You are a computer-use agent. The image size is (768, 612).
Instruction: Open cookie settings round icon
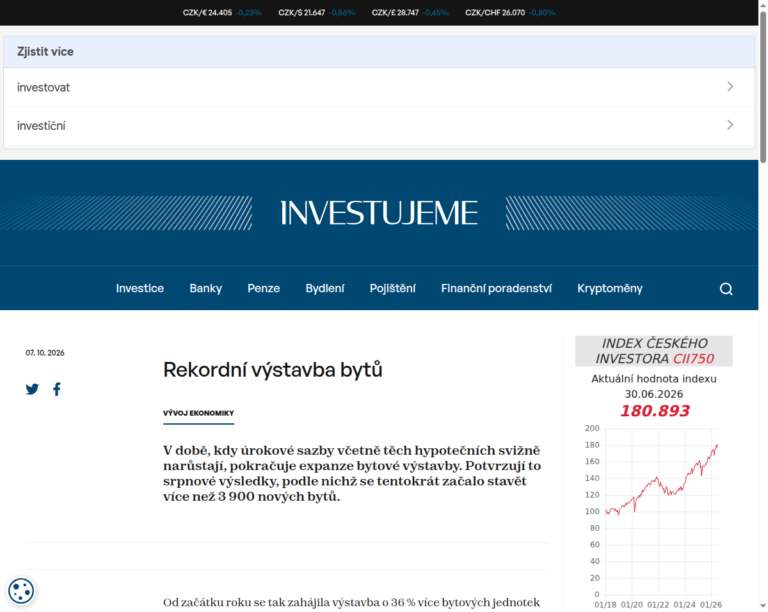[x=21, y=590]
